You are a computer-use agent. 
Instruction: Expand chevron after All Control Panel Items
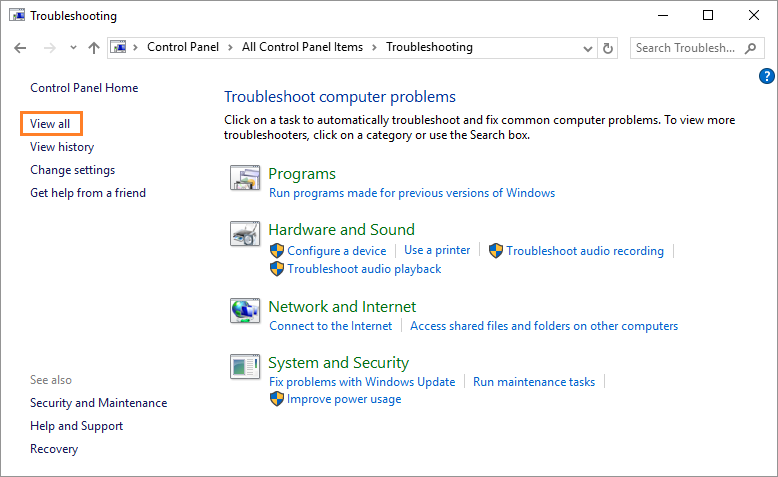[374, 48]
